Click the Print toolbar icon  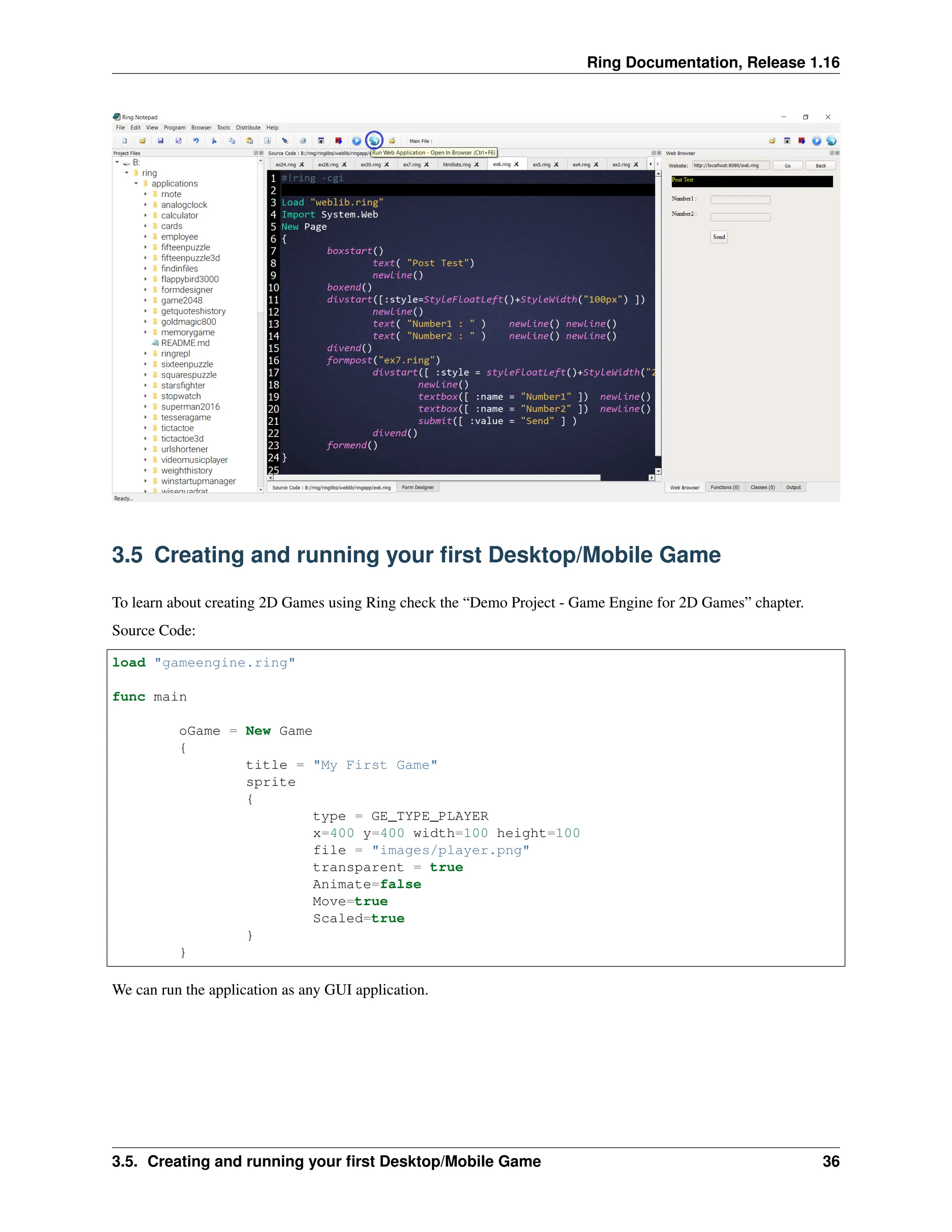coord(303,140)
